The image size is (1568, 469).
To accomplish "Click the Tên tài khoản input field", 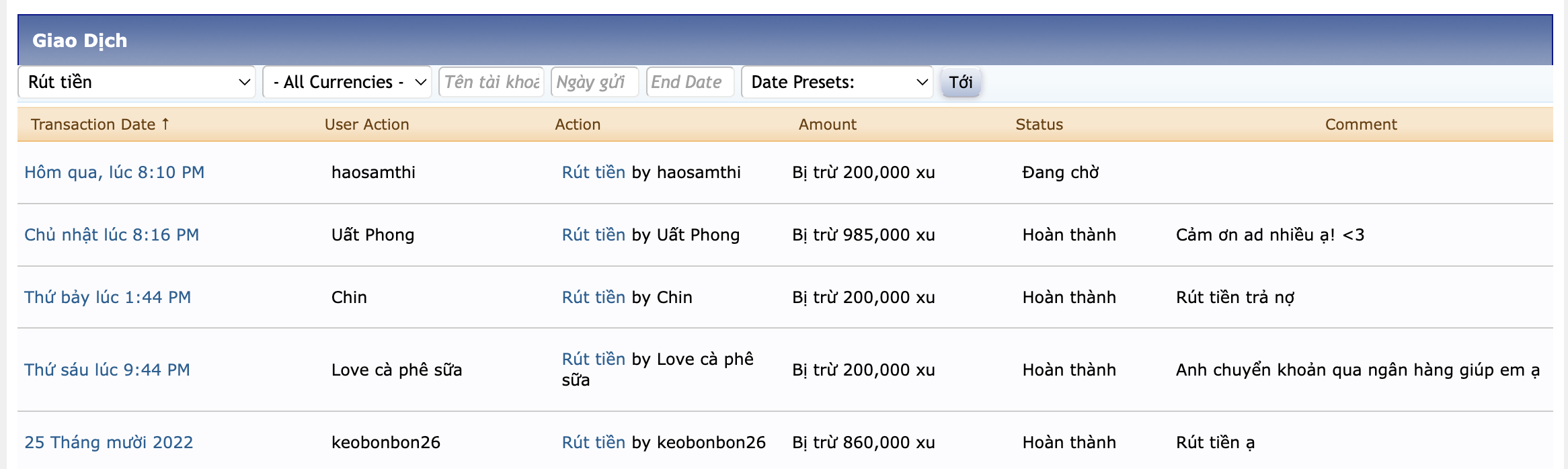I will (x=491, y=82).
